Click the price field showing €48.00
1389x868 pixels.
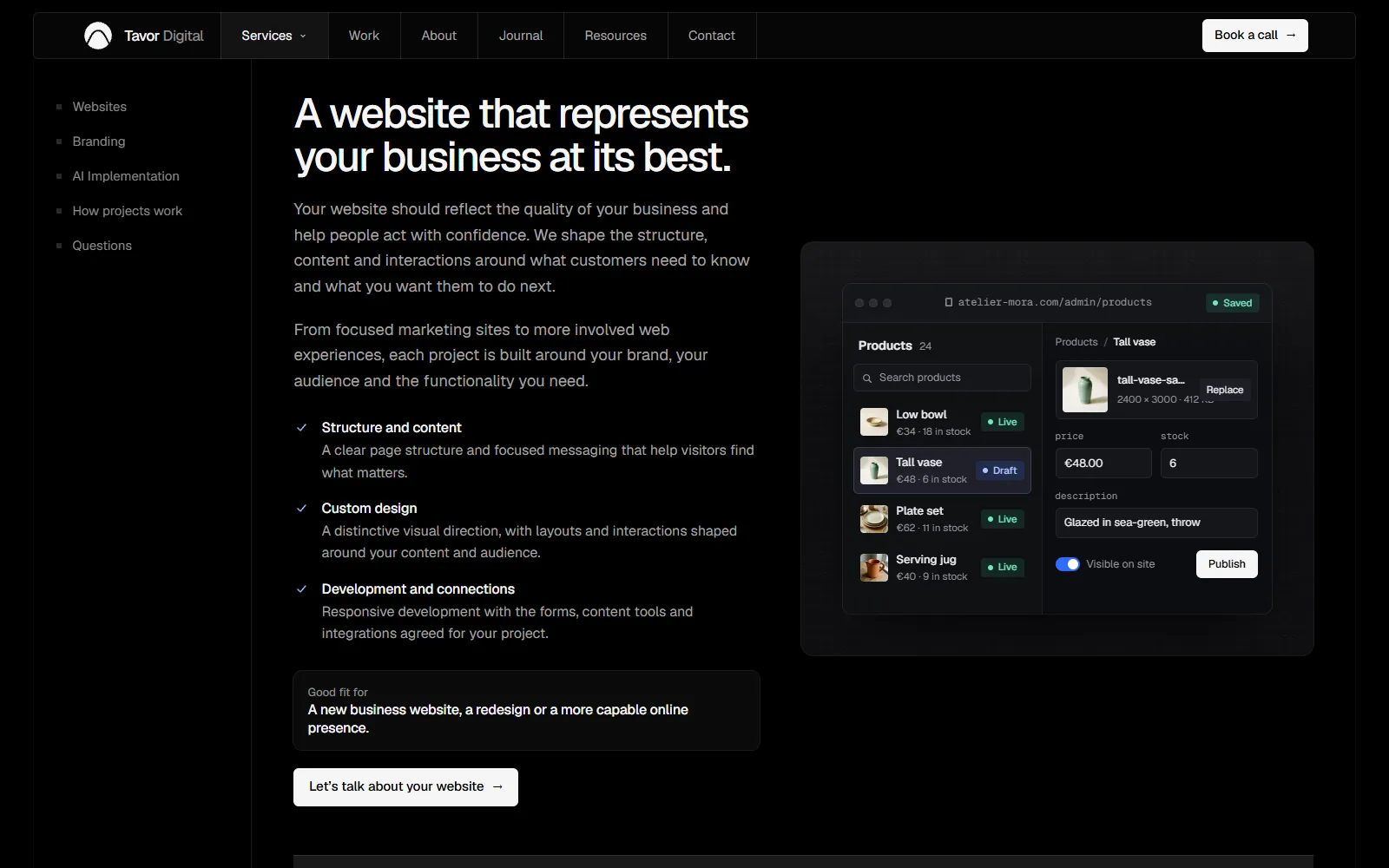pyautogui.click(x=1103, y=463)
